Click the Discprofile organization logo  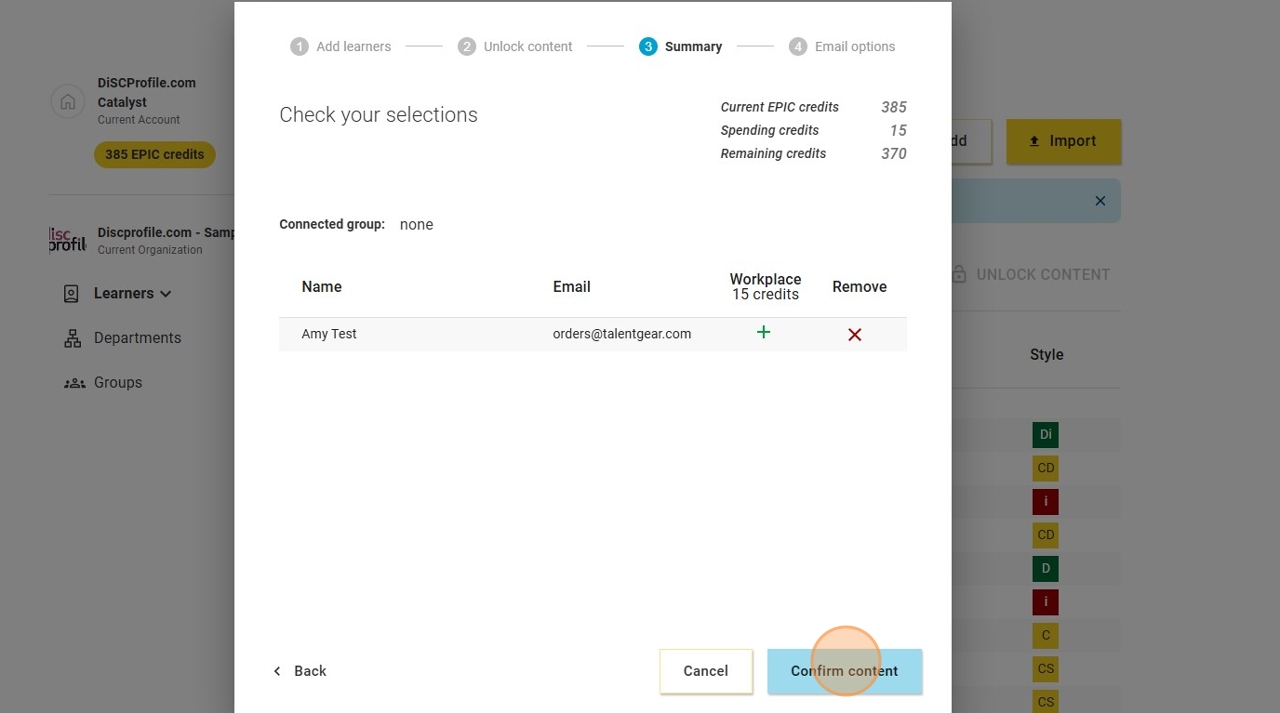point(67,240)
